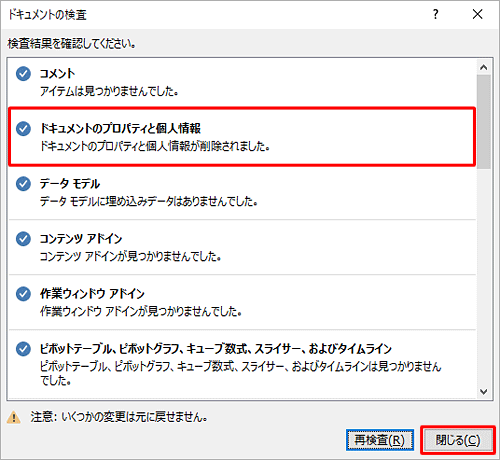Select the ピボットテーブル、ピボットグラフ heading
The height and width of the screenshot is (460, 500).
216,349
